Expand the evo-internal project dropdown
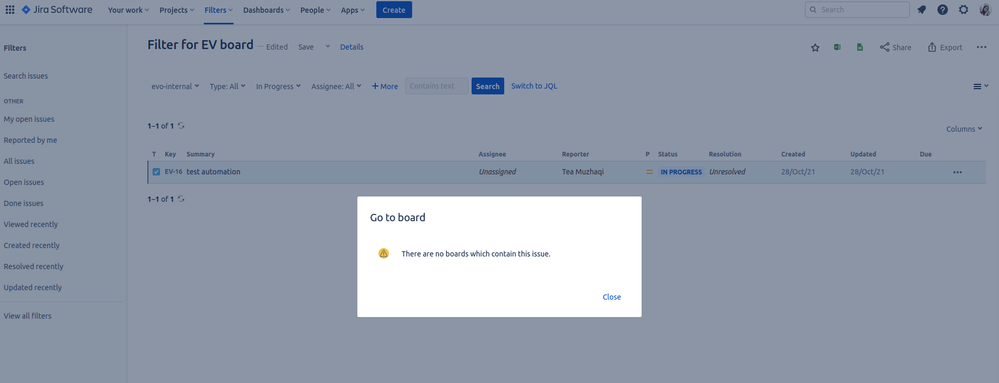999x383 pixels. tap(175, 86)
